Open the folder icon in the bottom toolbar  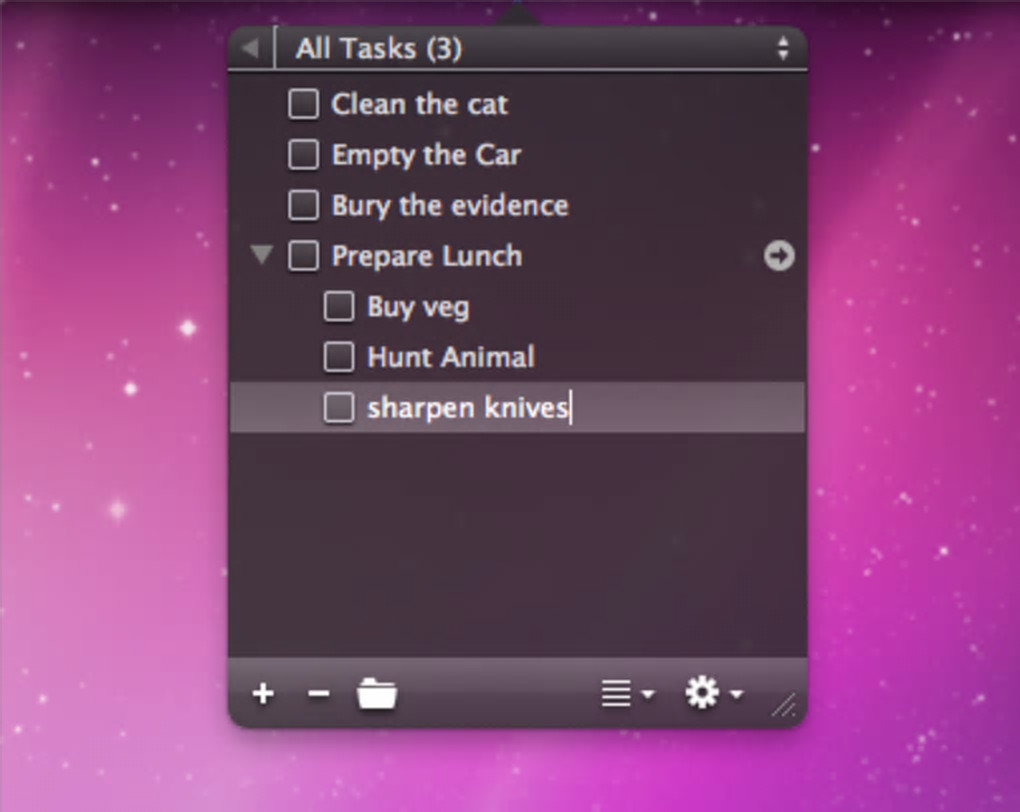377,694
